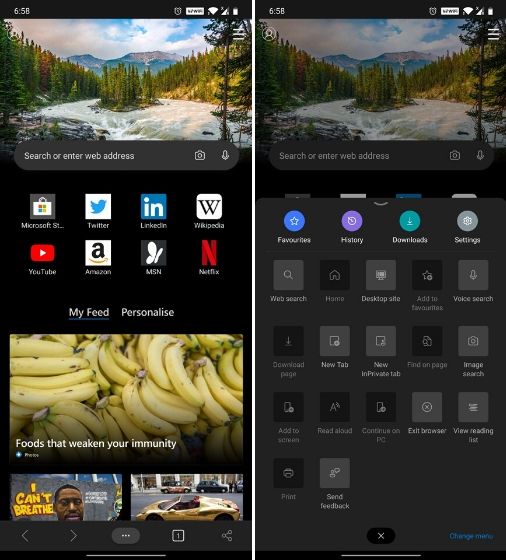Select Find on page option
Viewport: 506px width, 560px height.
tap(427, 347)
